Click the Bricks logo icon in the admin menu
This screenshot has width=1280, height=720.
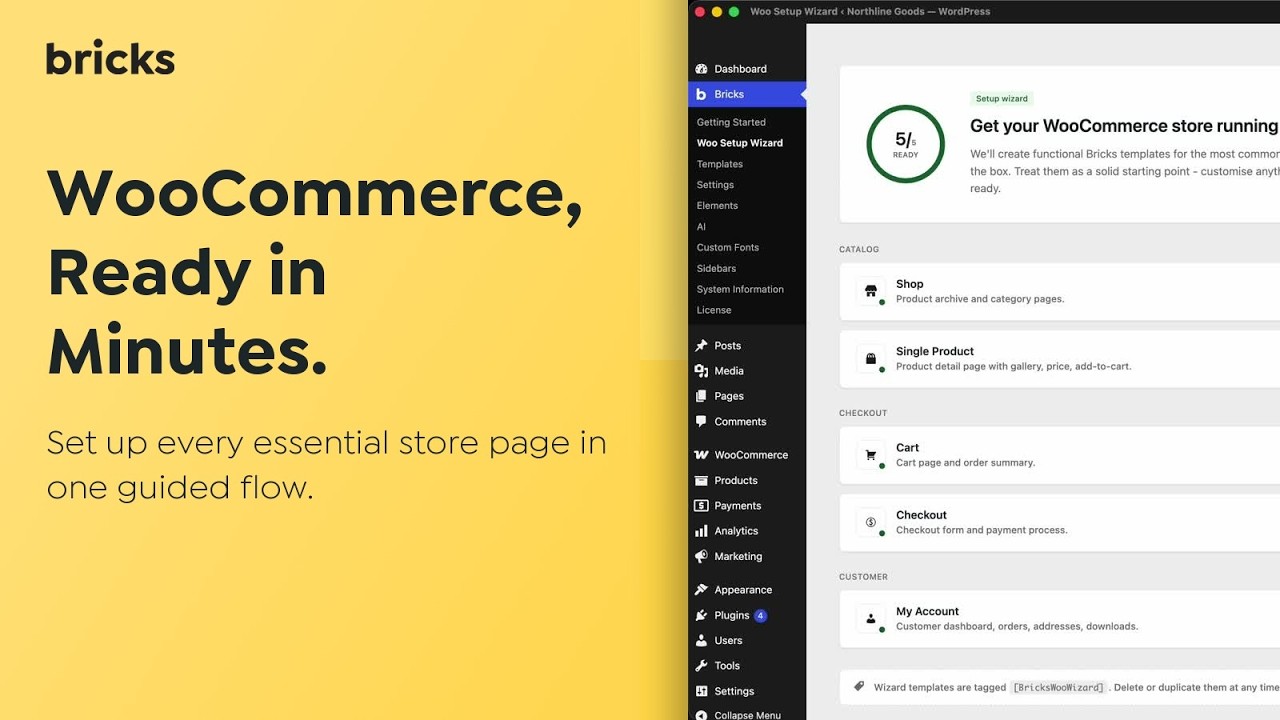(701, 94)
